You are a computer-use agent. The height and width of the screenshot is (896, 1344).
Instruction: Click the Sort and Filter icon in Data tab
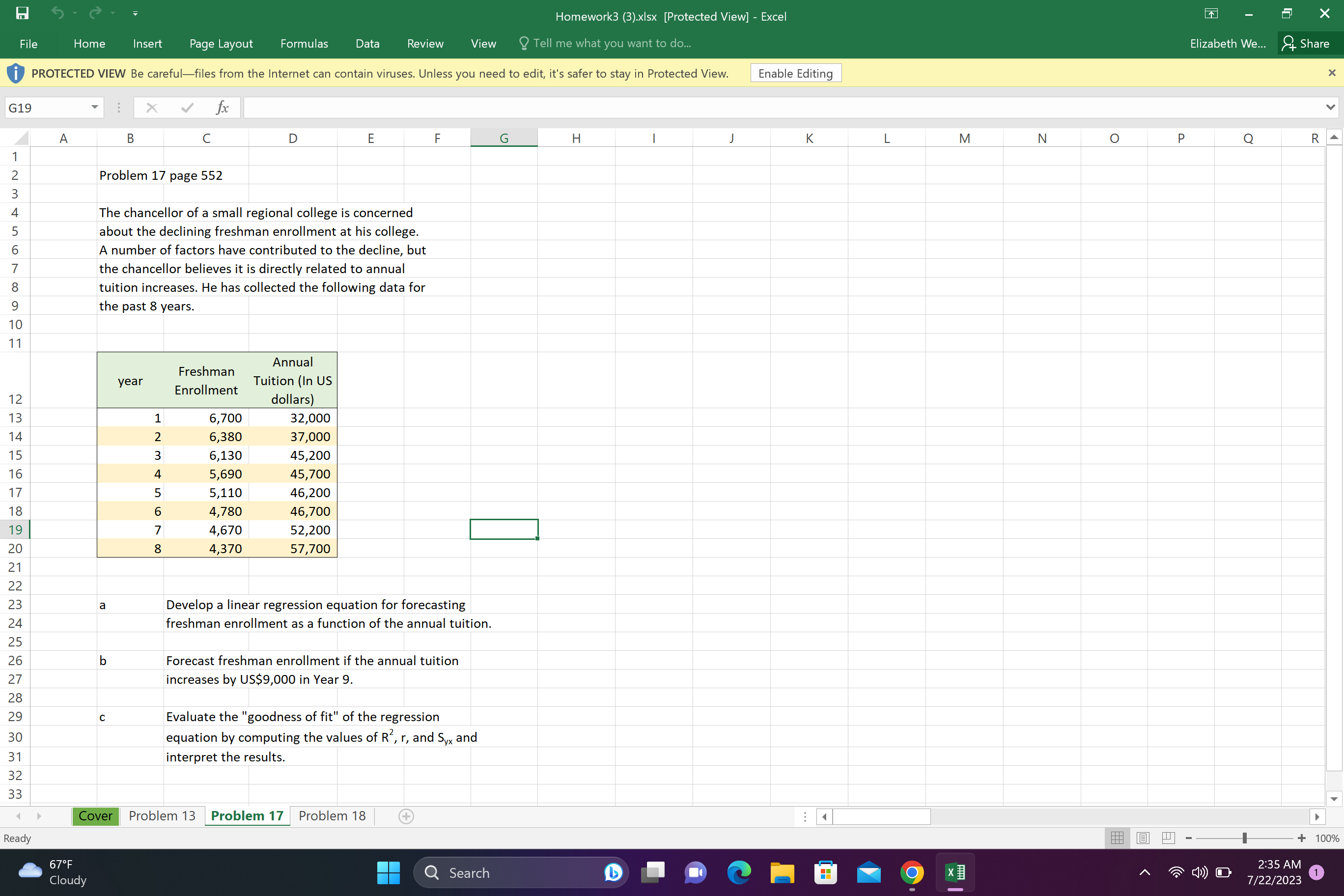[367, 43]
